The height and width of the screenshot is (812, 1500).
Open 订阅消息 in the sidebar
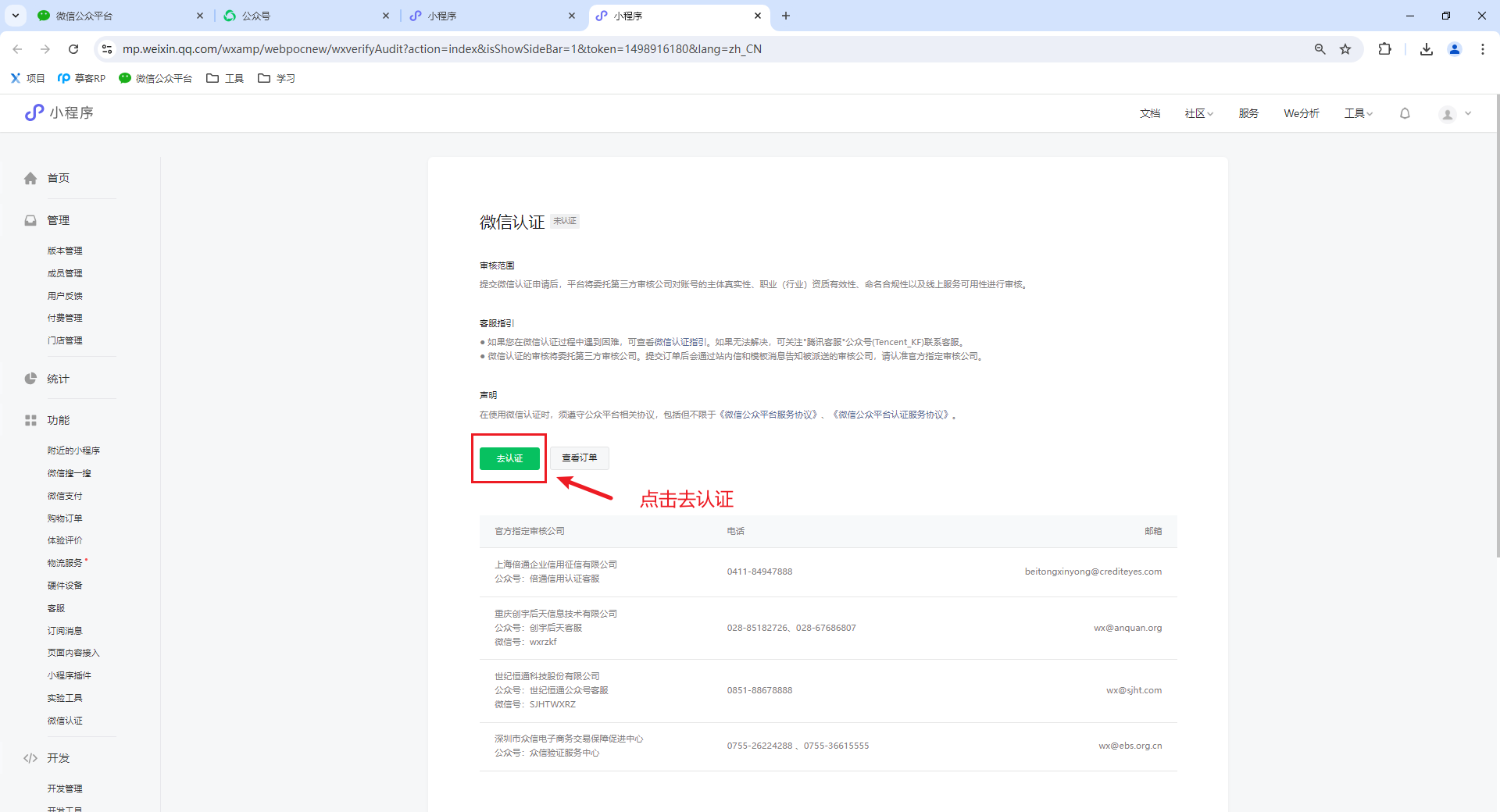(x=65, y=631)
